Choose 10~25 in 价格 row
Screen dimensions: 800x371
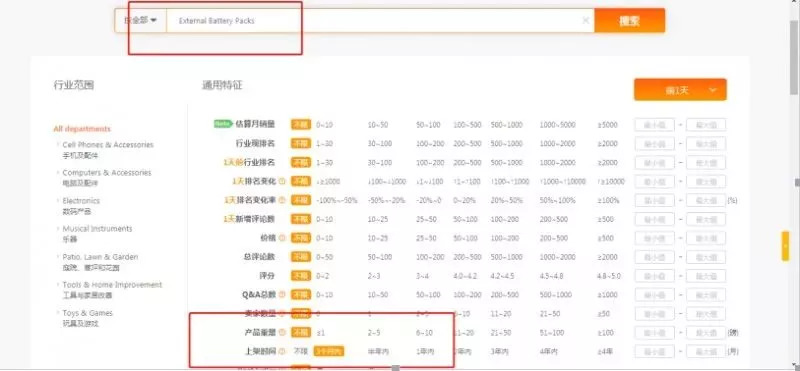point(378,238)
